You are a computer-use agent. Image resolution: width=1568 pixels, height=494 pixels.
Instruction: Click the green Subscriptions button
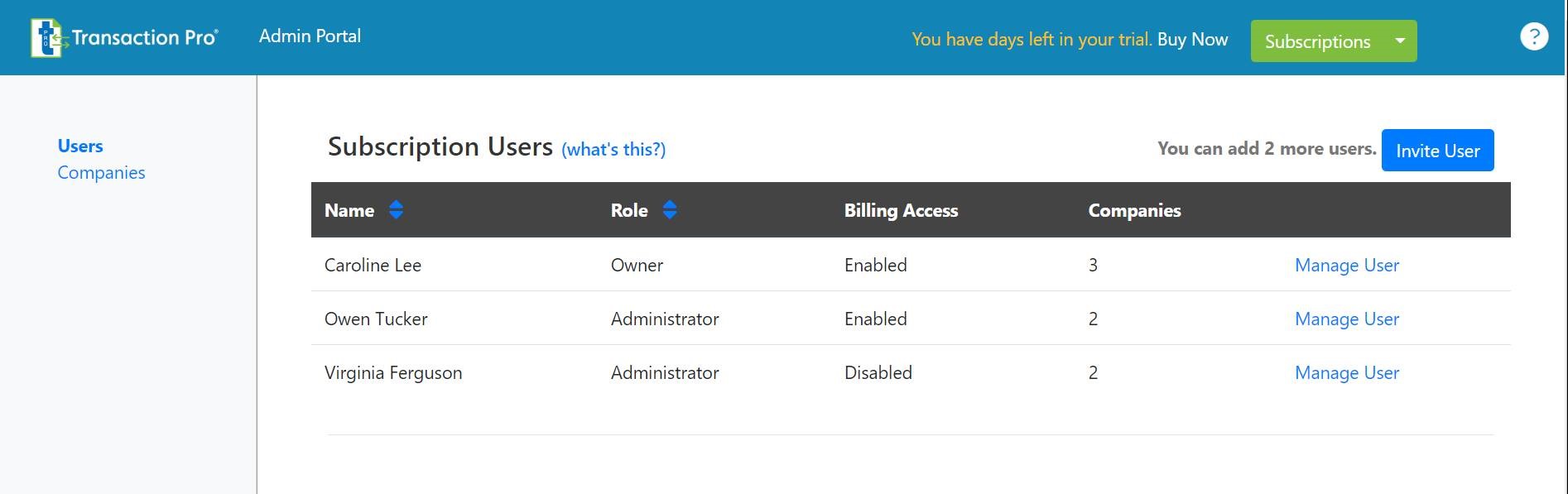tap(1318, 41)
